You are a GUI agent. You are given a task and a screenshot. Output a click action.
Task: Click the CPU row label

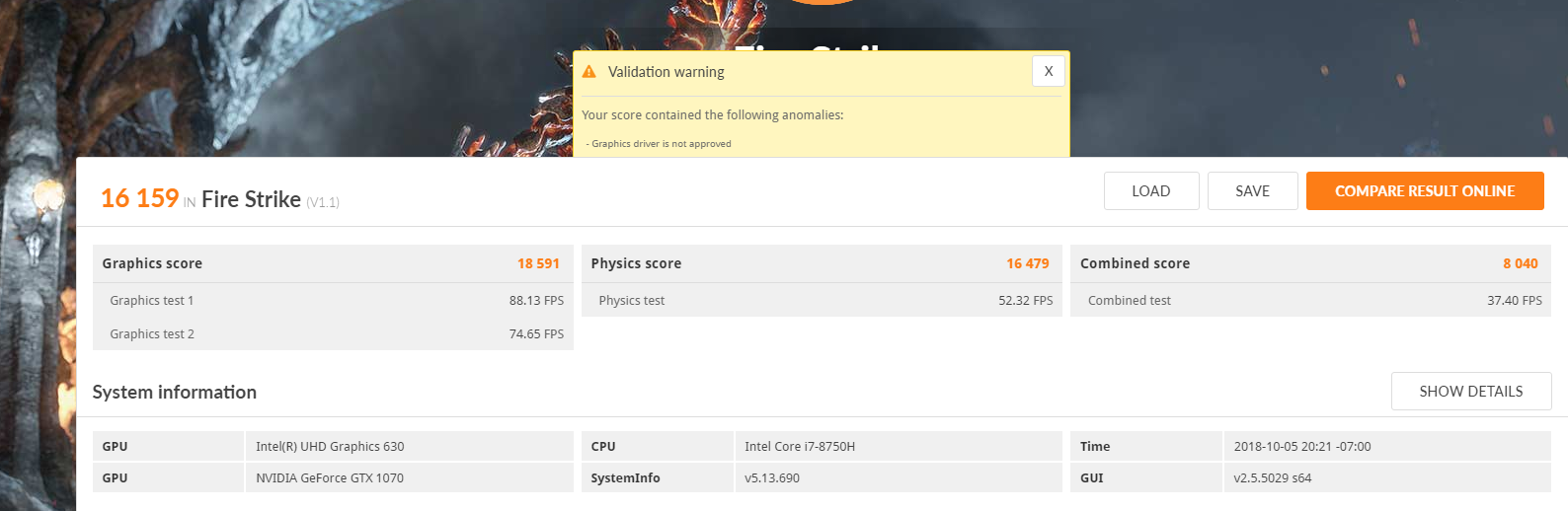tap(603, 447)
